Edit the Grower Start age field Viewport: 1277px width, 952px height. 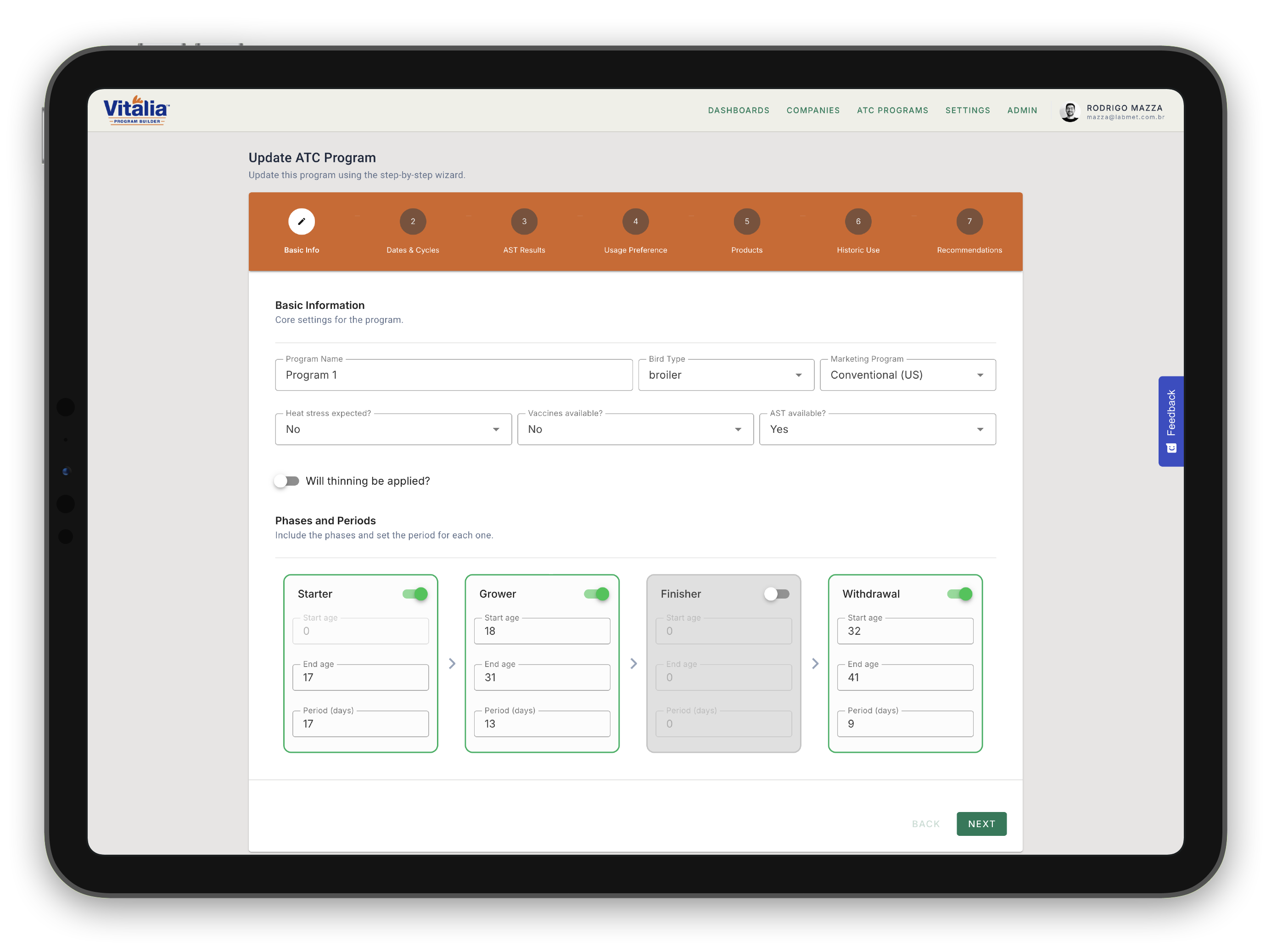tap(542, 631)
